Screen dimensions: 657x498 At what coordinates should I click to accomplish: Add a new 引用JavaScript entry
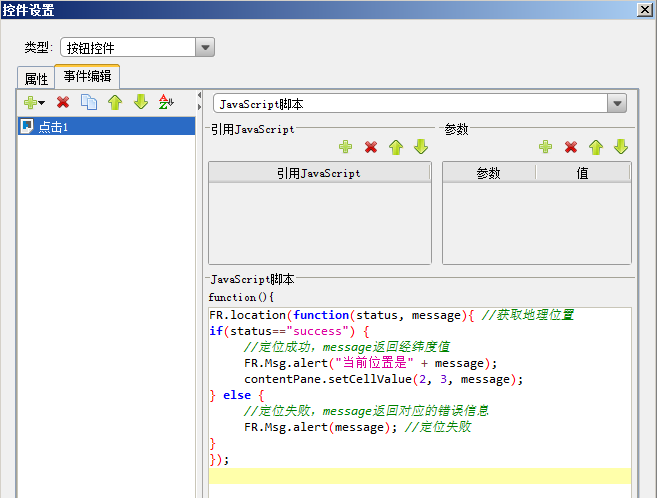click(346, 147)
